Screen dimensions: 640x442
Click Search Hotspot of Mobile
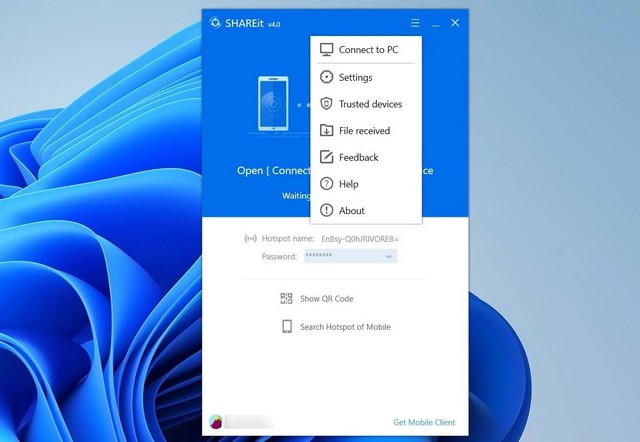(x=345, y=327)
